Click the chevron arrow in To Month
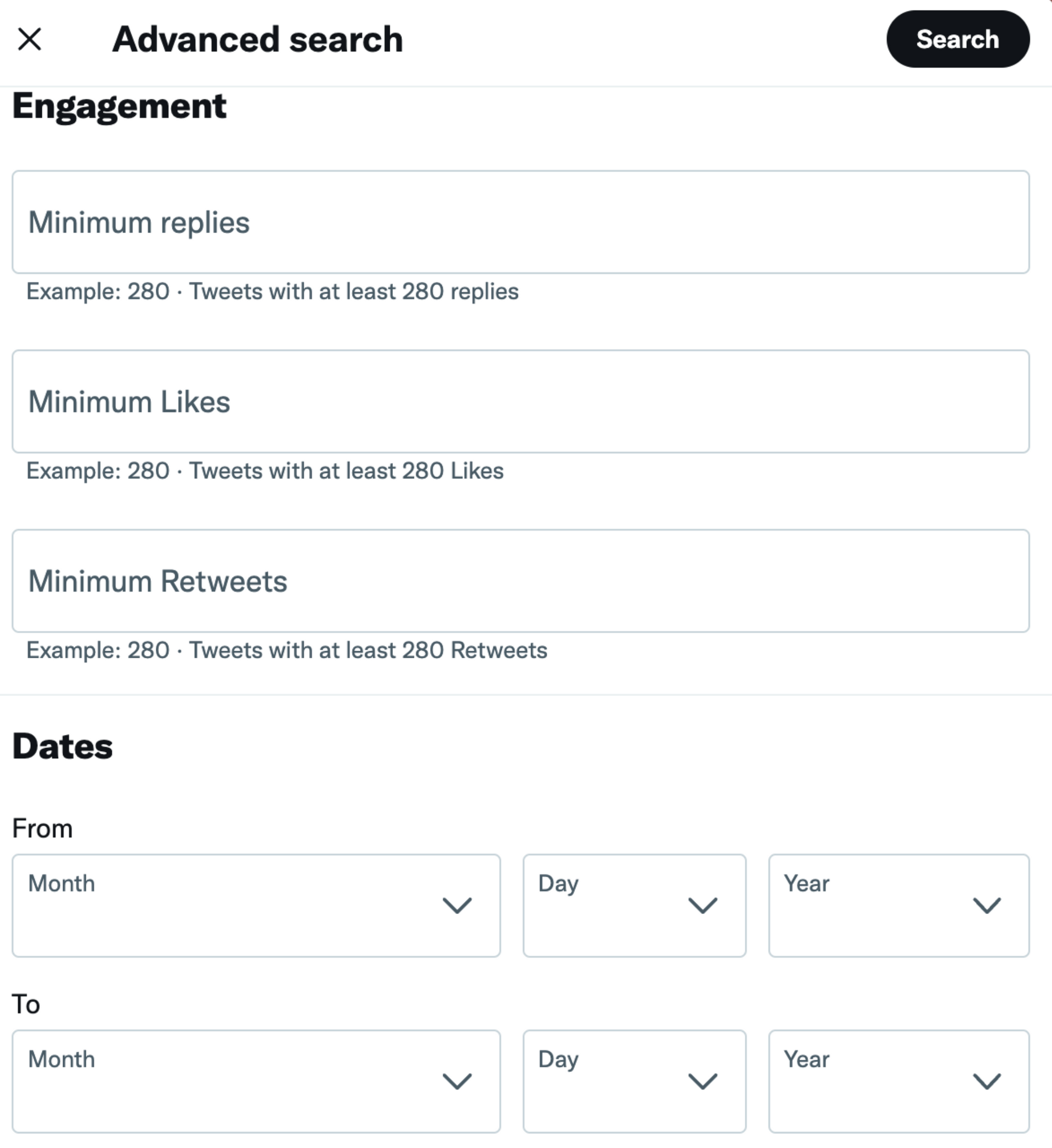Viewport: 1052px width, 1148px height. point(457,1081)
